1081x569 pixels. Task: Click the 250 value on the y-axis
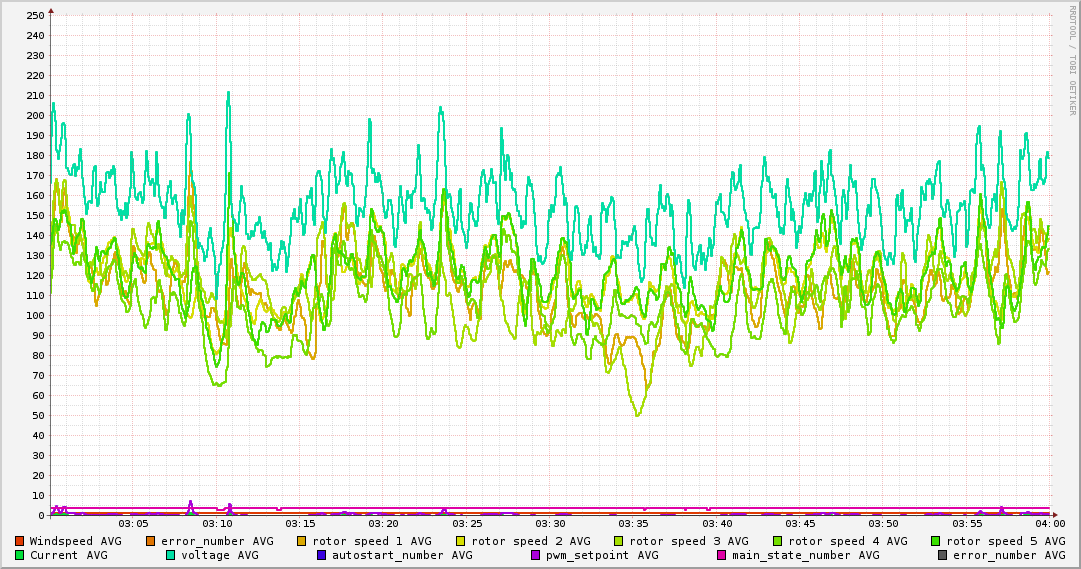click(x=35, y=15)
